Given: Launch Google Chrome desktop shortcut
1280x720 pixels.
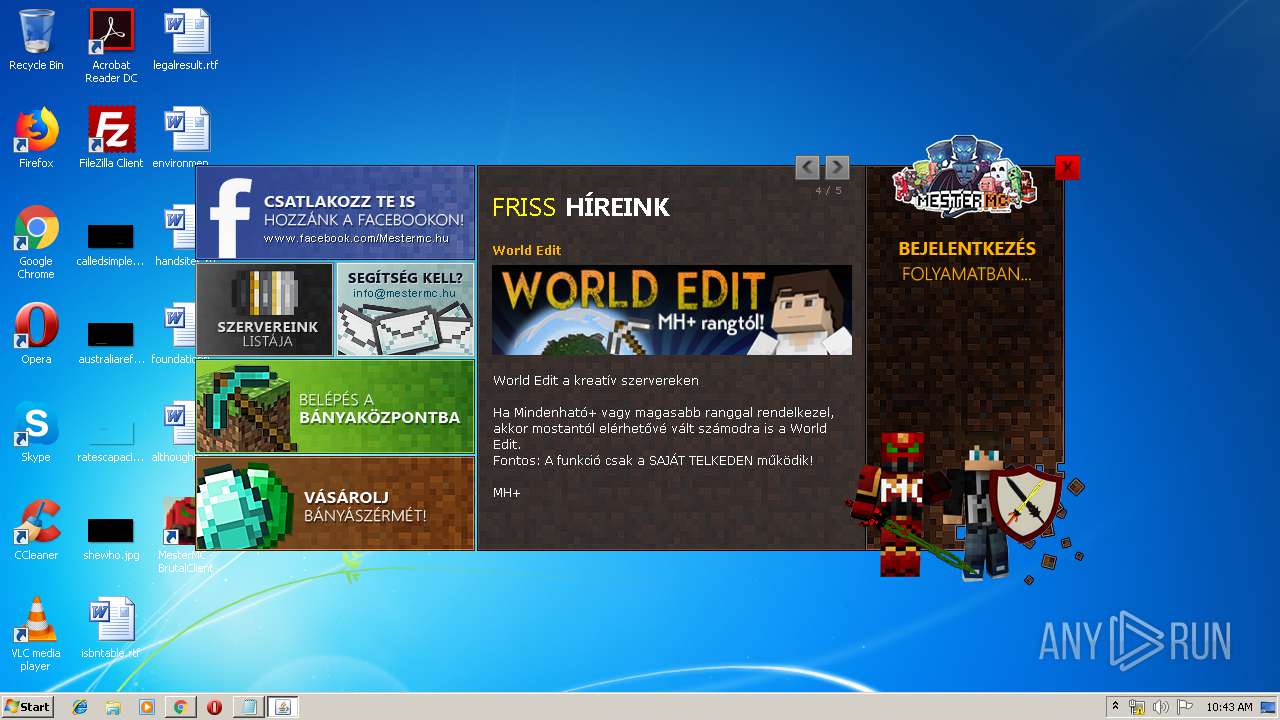Looking at the screenshot, I should [x=36, y=242].
